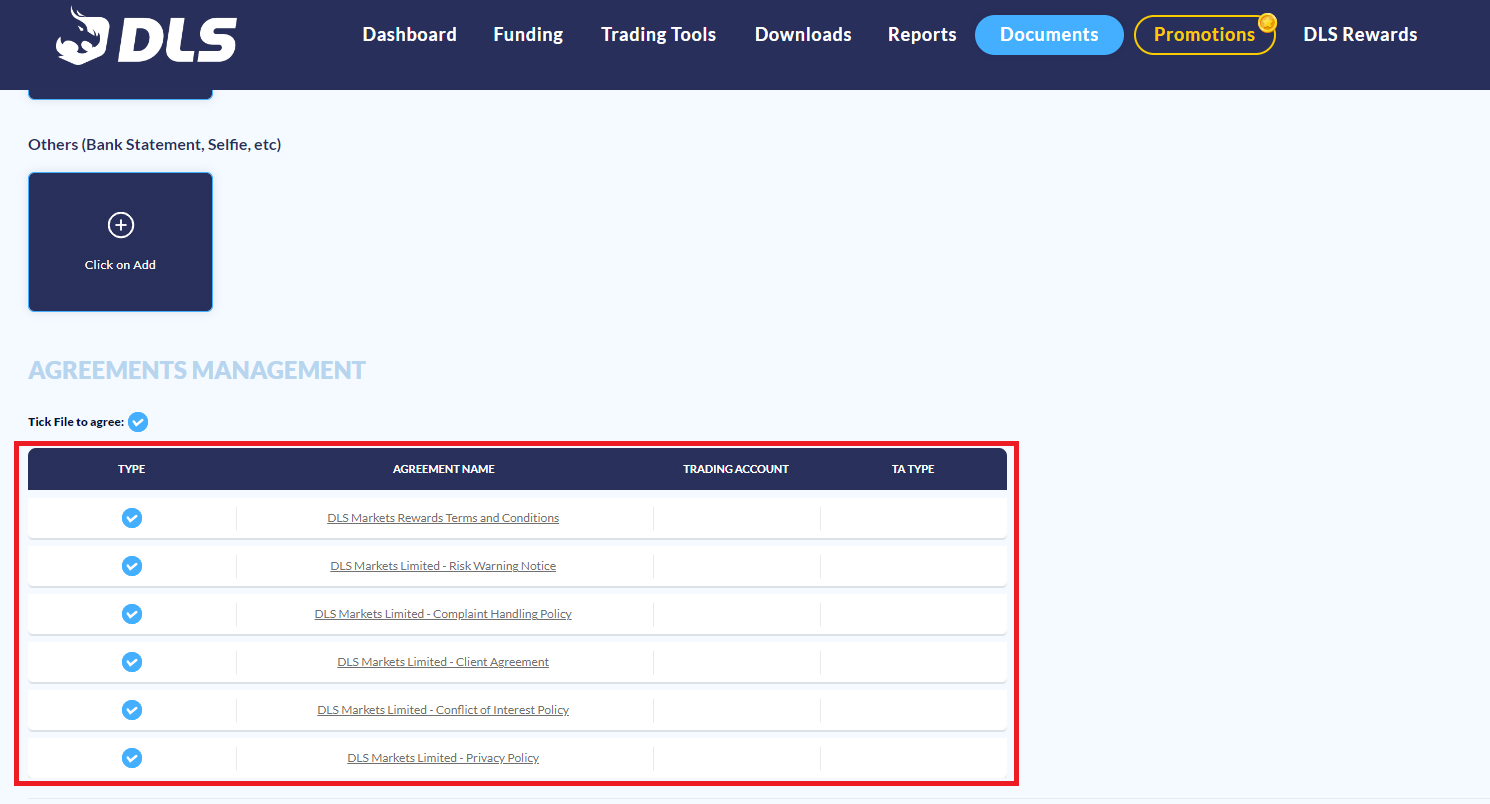Toggle checkmark for Rewards Terms and Conditions
Image resolution: width=1490 pixels, height=804 pixels.
point(132,518)
